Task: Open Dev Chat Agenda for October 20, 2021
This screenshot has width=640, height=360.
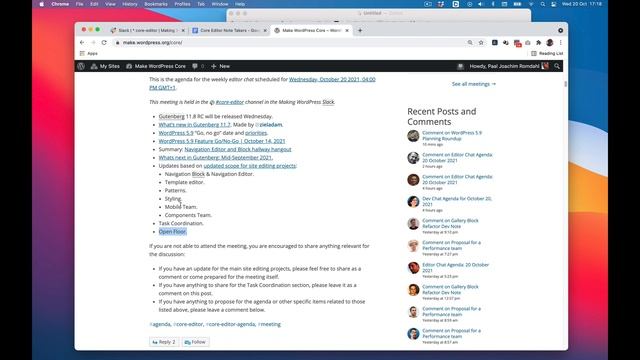Action: tap(457, 201)
